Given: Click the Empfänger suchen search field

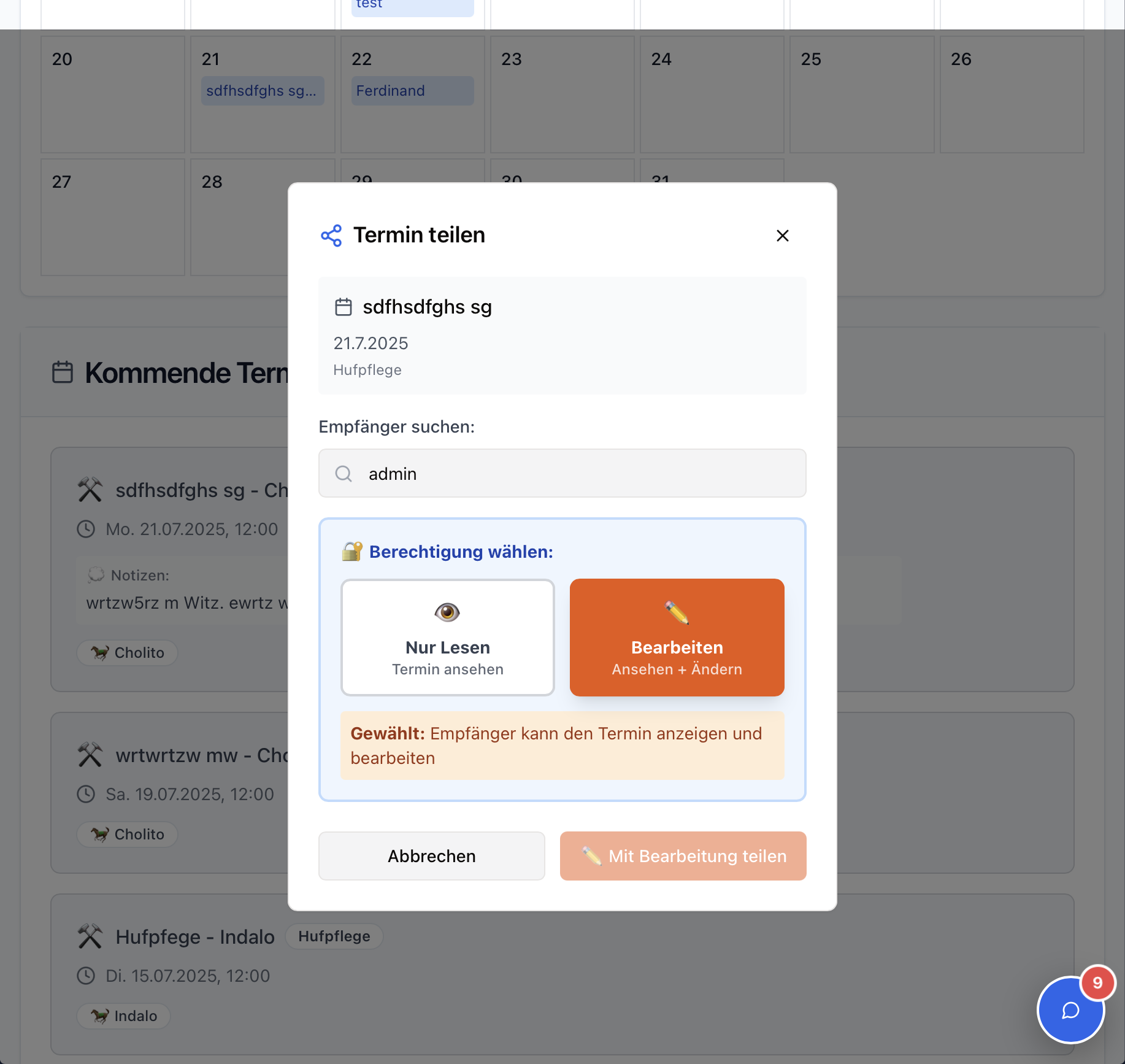Looking at the screenshot, I should tap(577, 474).
